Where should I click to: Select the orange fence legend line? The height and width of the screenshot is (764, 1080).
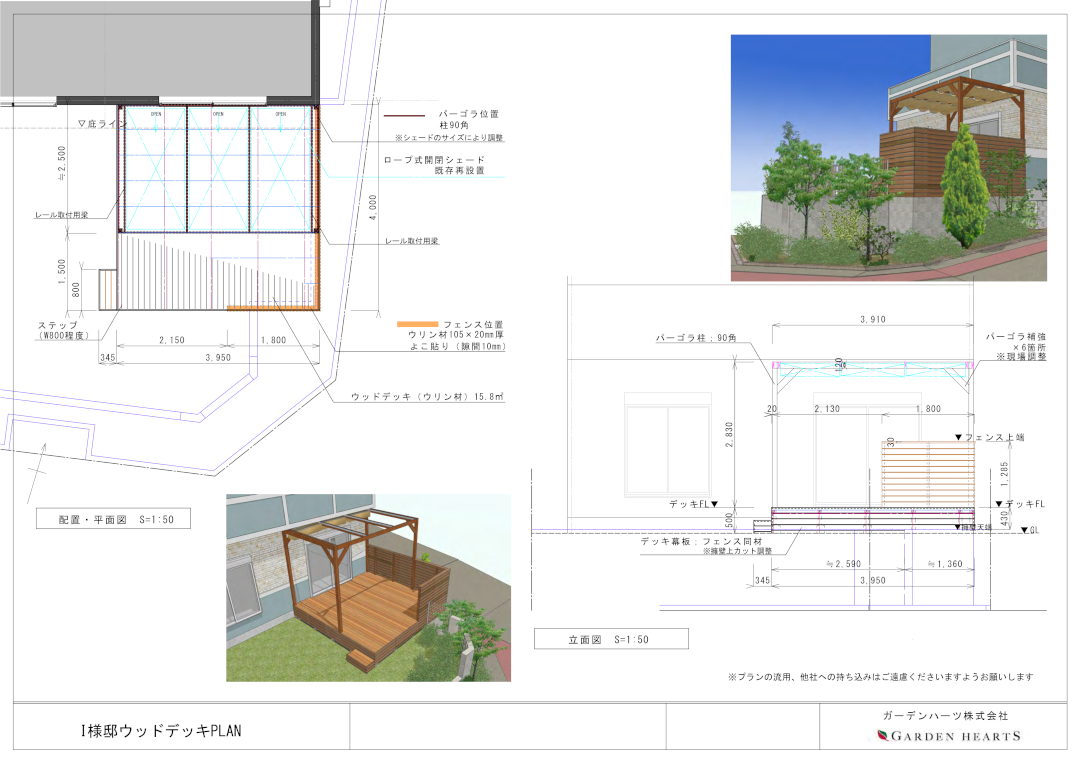tap(416, 326)
